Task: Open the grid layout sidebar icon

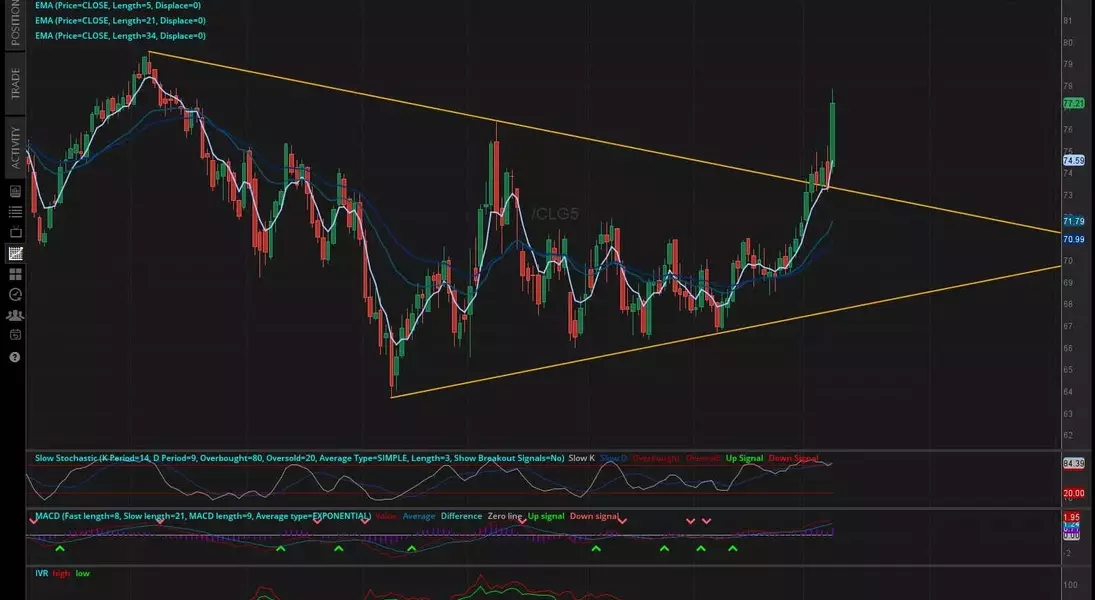Action: coord(15,274)
